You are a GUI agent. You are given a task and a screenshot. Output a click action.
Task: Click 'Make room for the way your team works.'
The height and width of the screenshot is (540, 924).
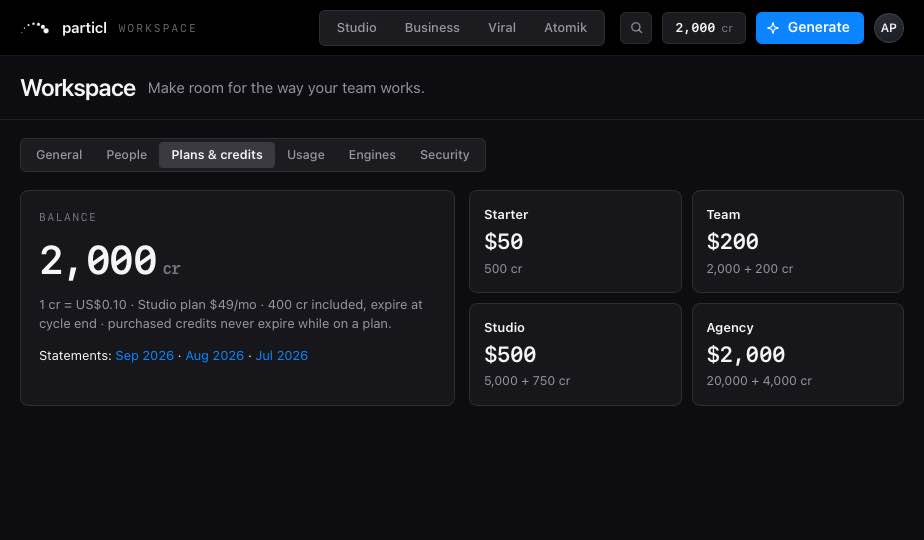[x=286, y=88]
